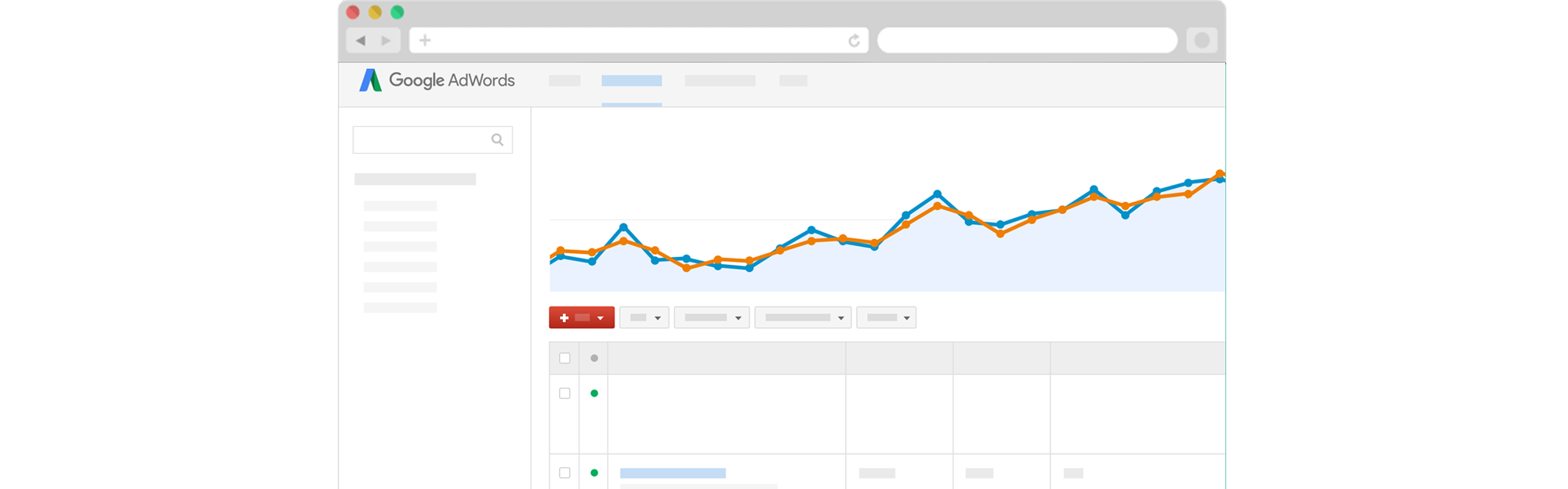Click the reload page icon

coord(854,41)
